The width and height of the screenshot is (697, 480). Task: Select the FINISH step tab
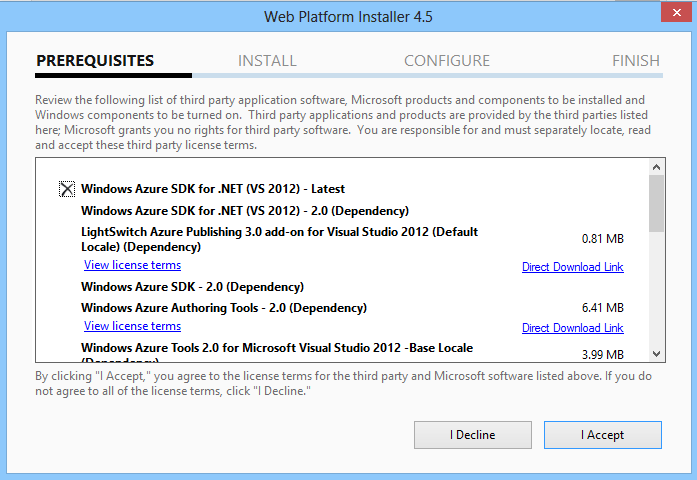636,60
